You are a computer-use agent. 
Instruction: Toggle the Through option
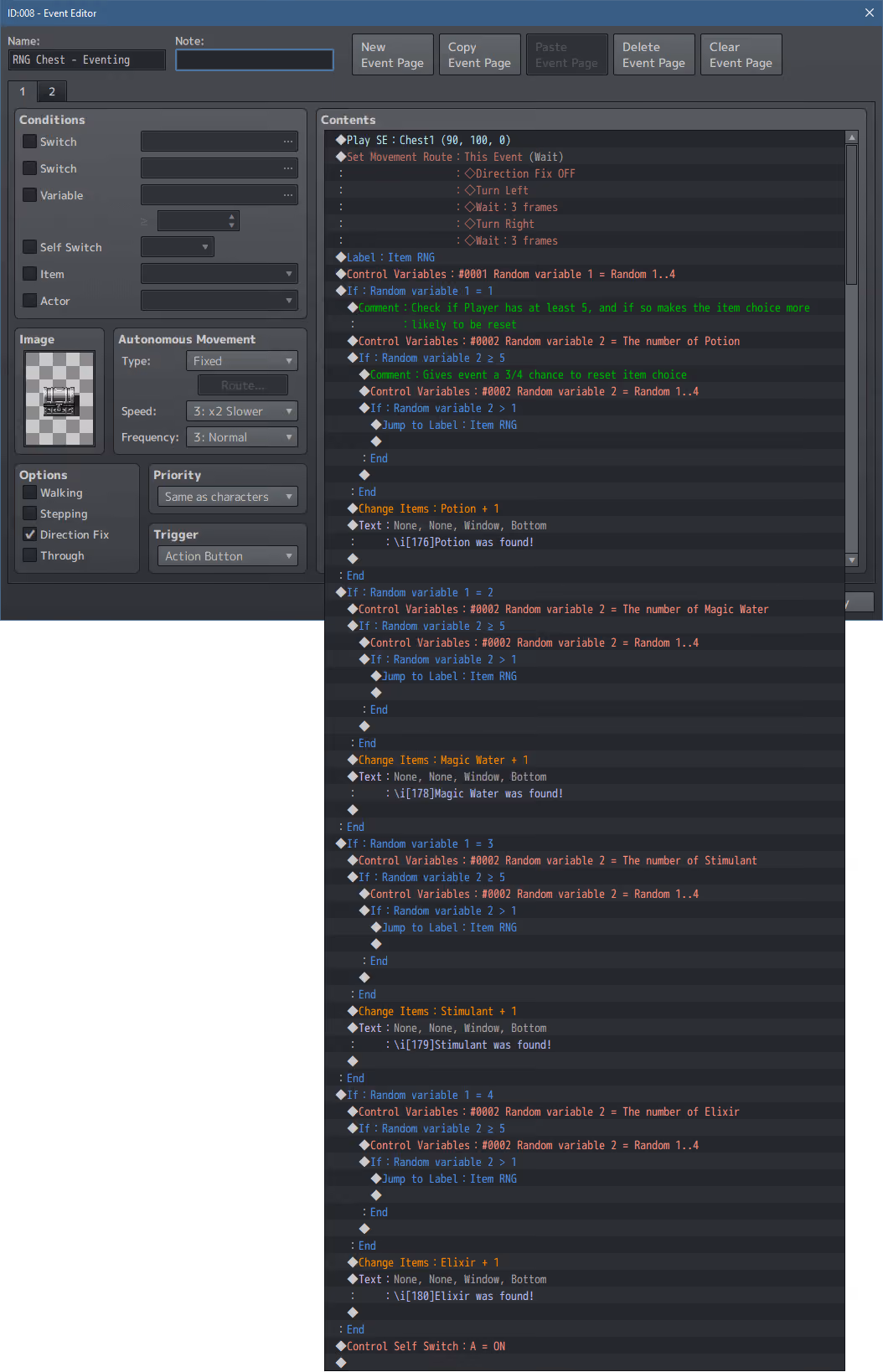[x=29, y=555]
